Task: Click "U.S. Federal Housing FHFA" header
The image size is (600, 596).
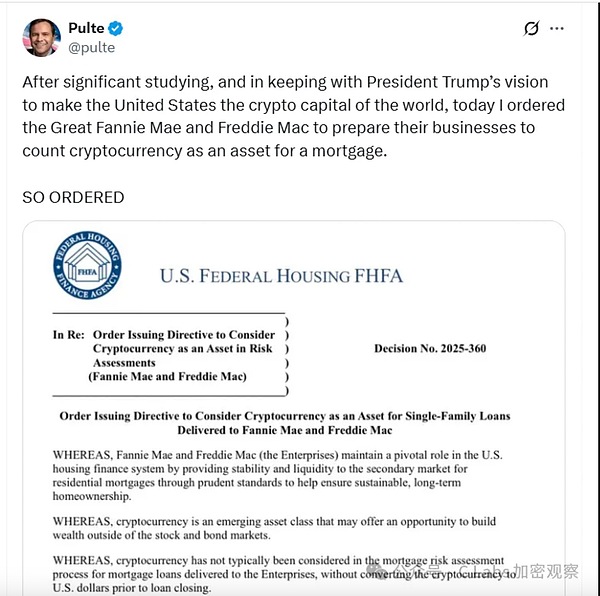Action: [x=283, y=276]
